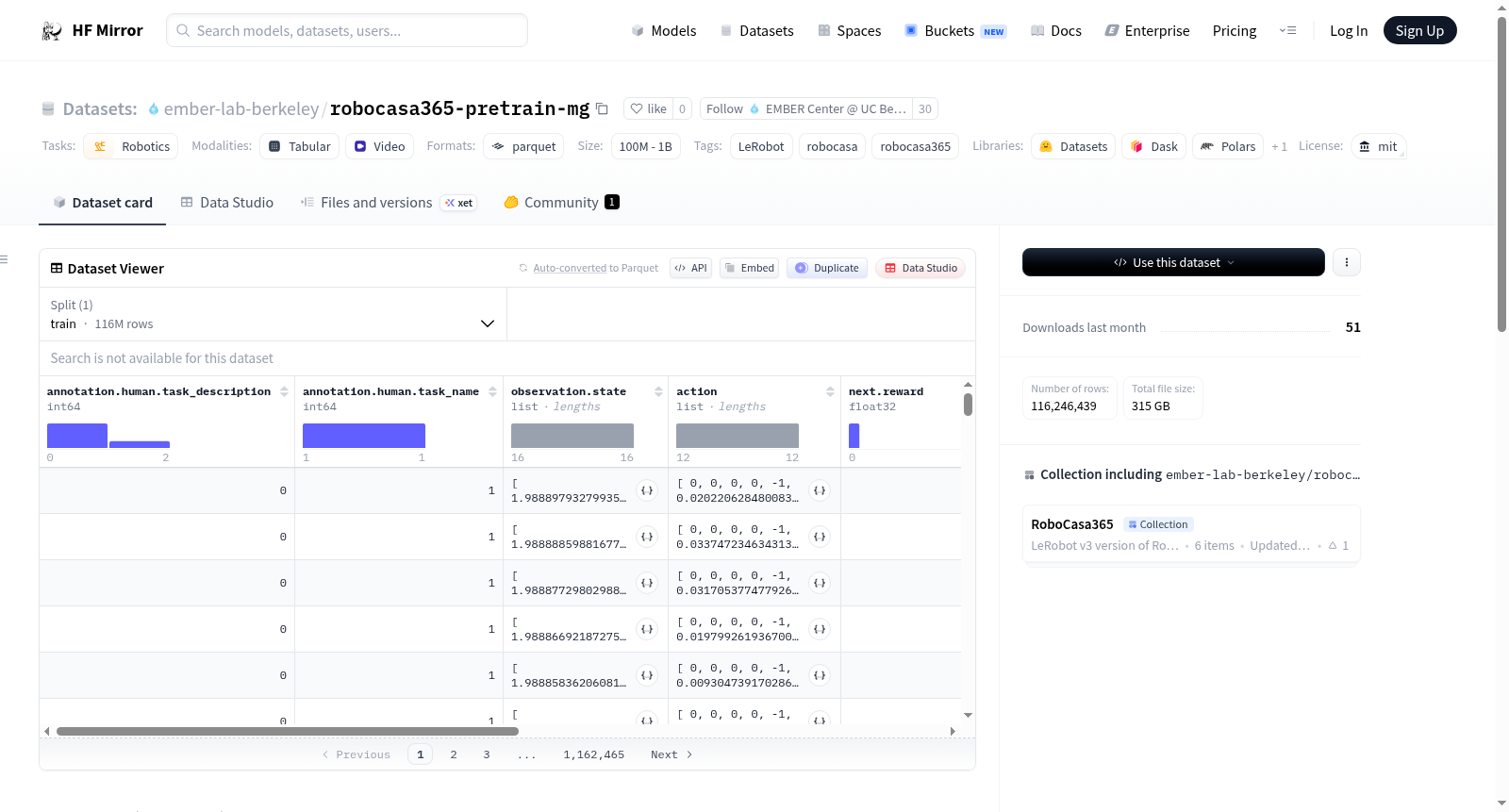The width and height of the screenshot is (1509, 812).
Task: Click the table vertical scrollbar thumb
Action: pyautogui.click(x=968, y=405)
